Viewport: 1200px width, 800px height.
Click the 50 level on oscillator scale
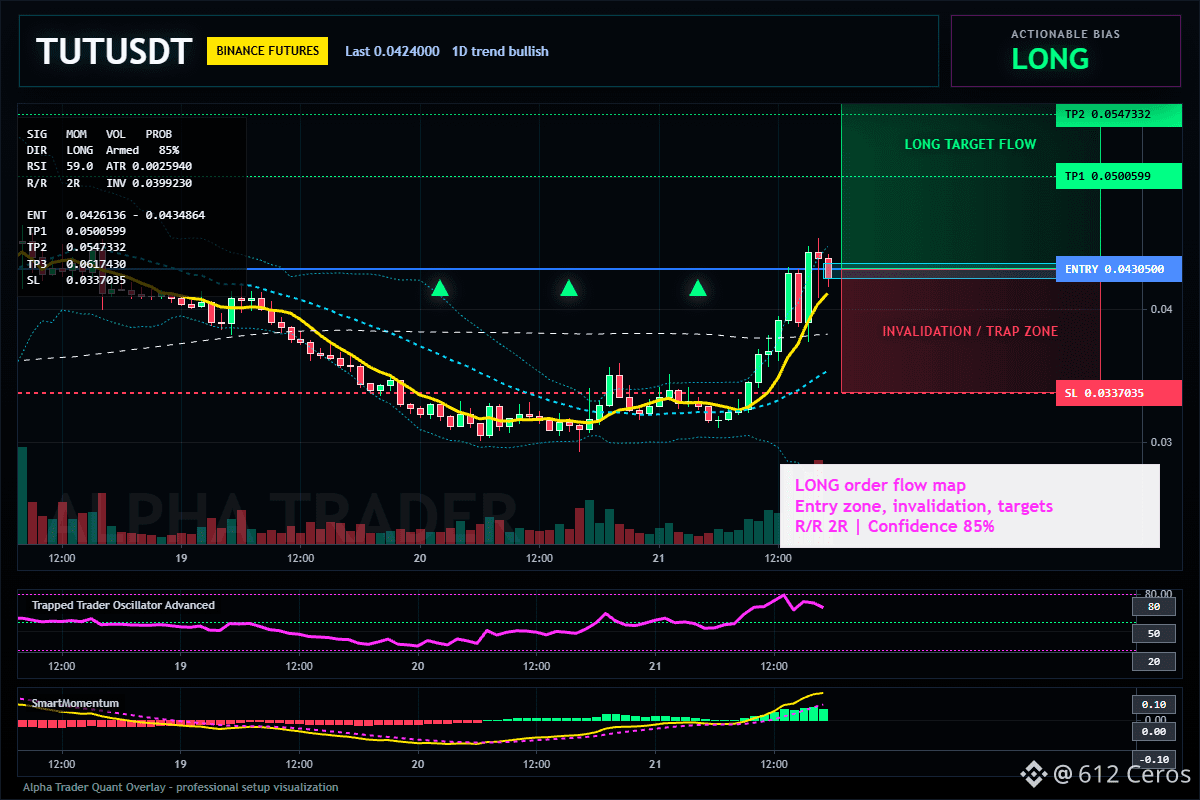(1153, 634)
